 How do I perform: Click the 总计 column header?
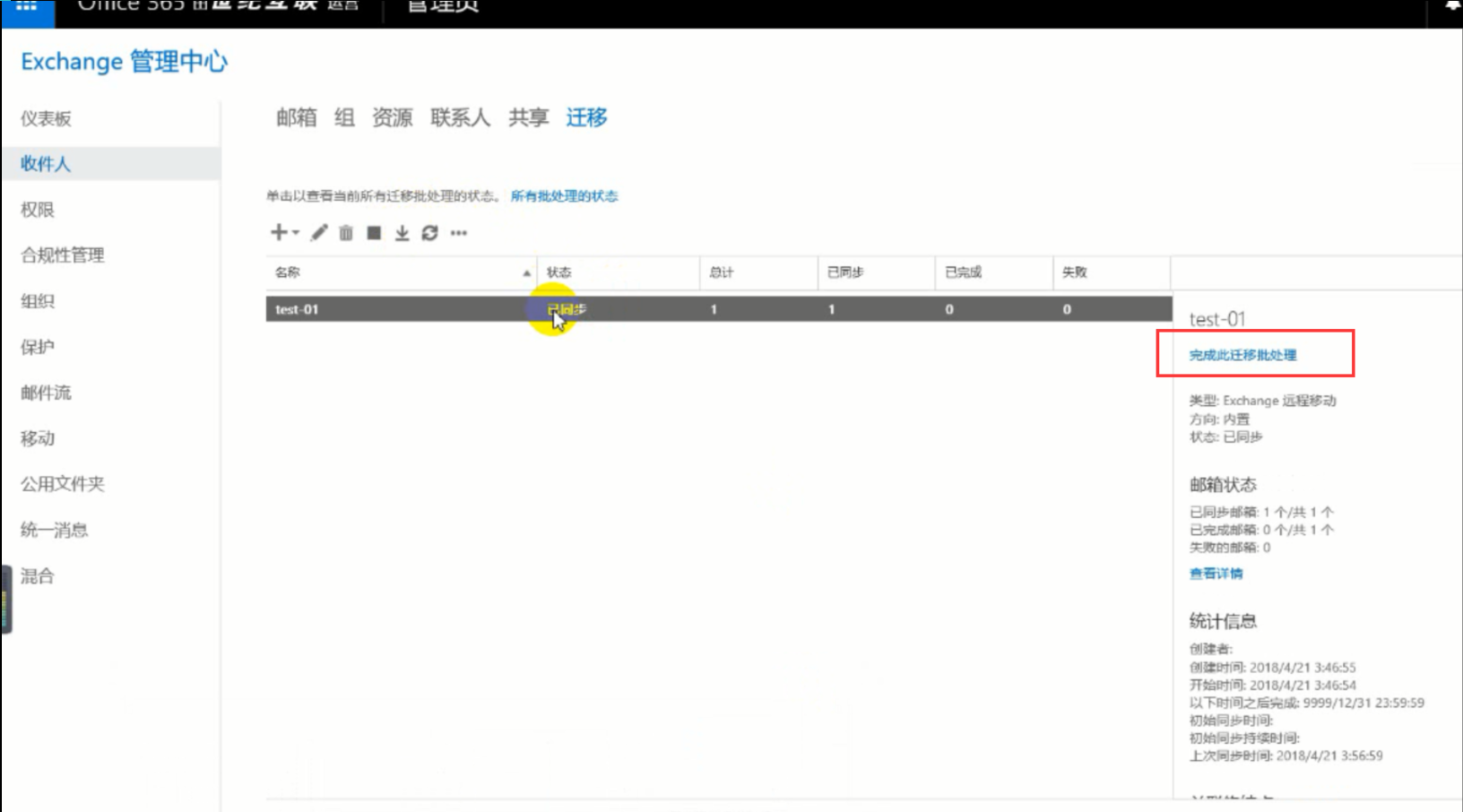pyautogui.click(x=758, y=272)
